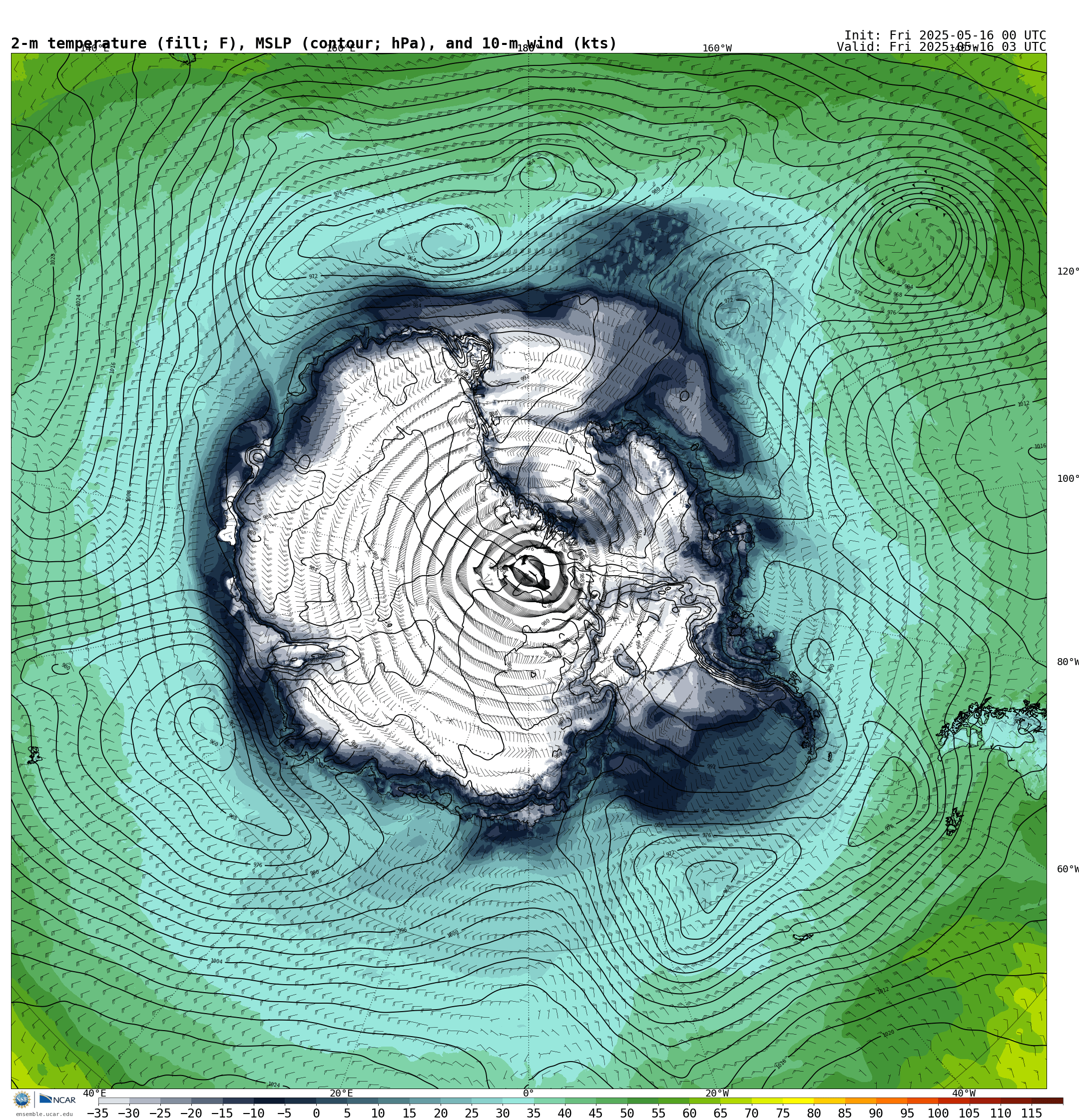The image size is (1079, 1120).
Task: Click the -35 colorbar tick label
Action: (98, 1113)
